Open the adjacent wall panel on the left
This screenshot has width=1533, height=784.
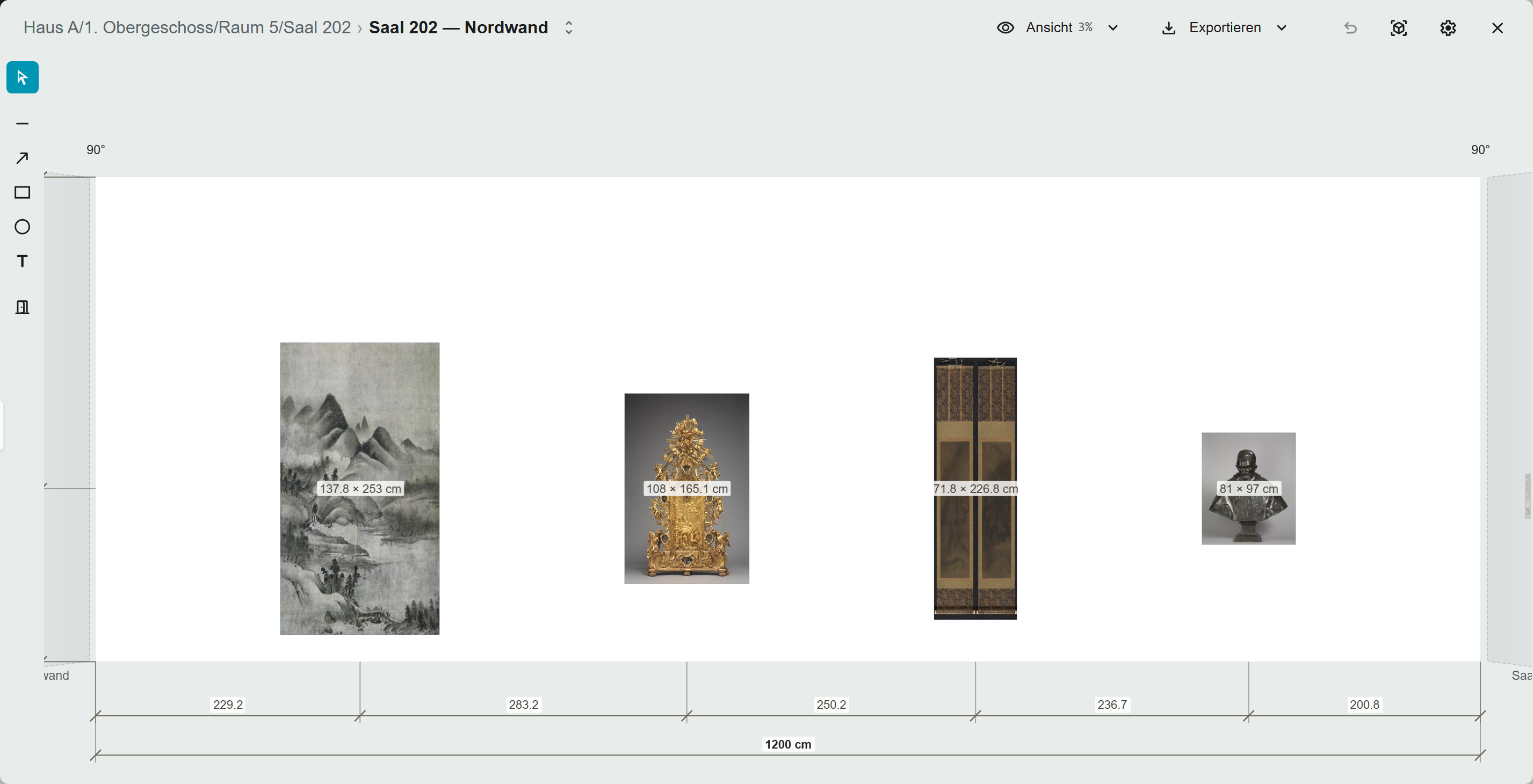(x=67, y=418)
